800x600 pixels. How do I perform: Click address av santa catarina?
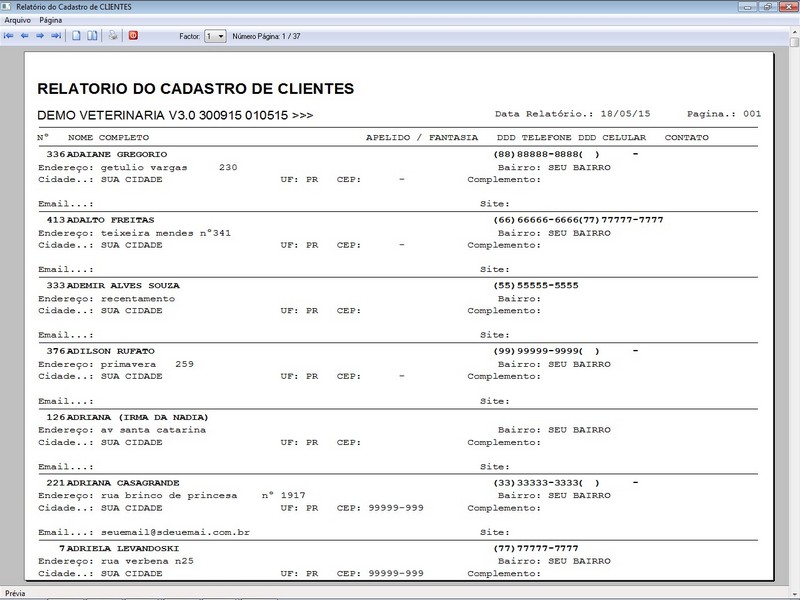153,430
